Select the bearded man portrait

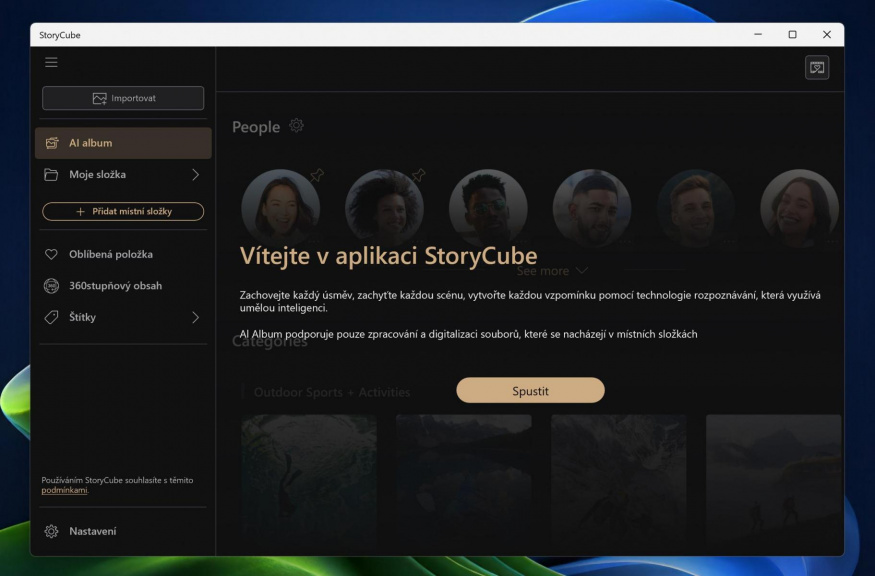(x=592, y=208)
